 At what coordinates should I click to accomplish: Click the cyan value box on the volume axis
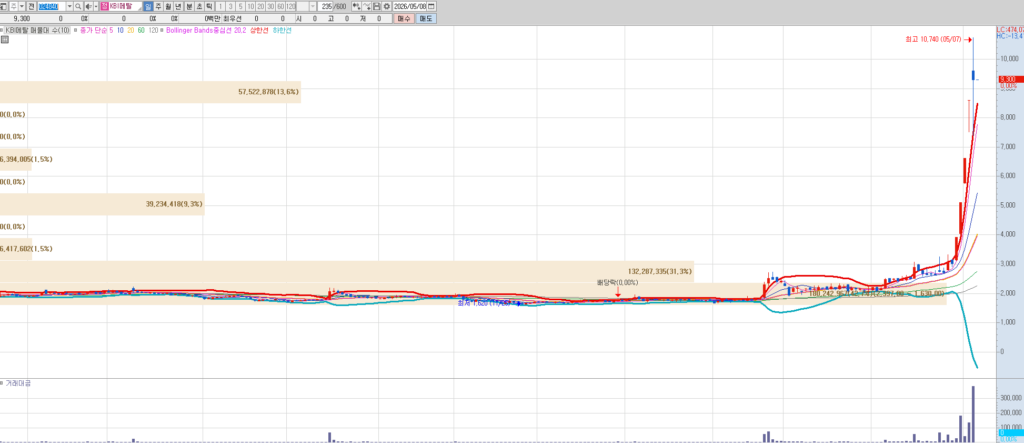(x=1011, y=434)
